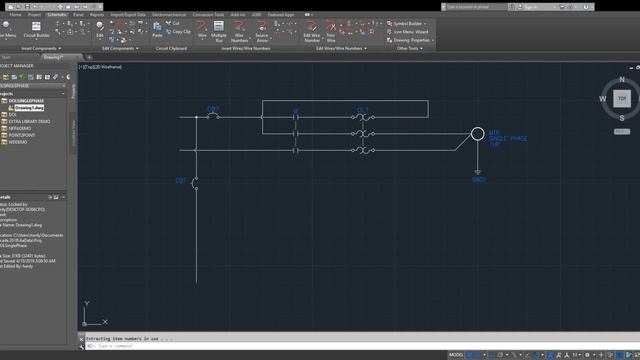Click the Help icon in the title bar
The image size is (640, 360).
(586, 7)
